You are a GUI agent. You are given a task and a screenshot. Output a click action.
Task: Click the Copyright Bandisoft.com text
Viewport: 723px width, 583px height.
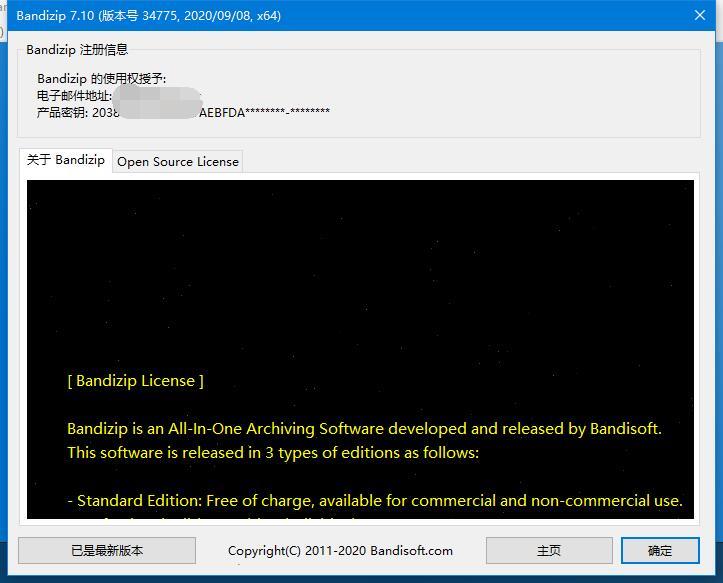pyautogui.click(x=340, y=551)
